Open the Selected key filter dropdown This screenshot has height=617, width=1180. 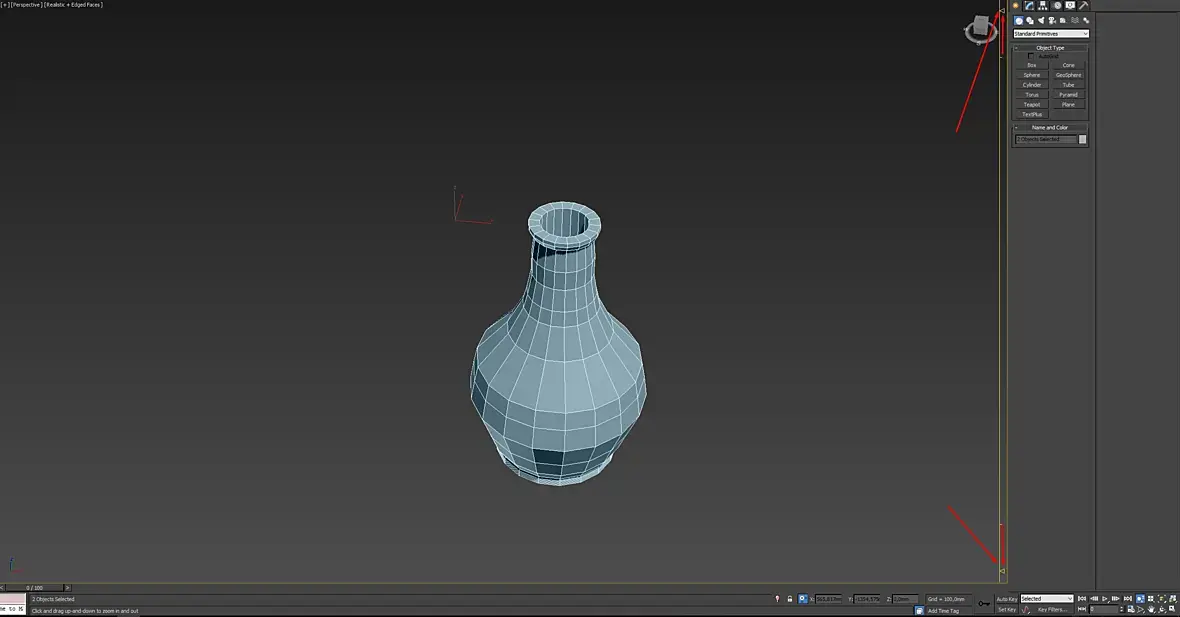[x=1047, y=599]
